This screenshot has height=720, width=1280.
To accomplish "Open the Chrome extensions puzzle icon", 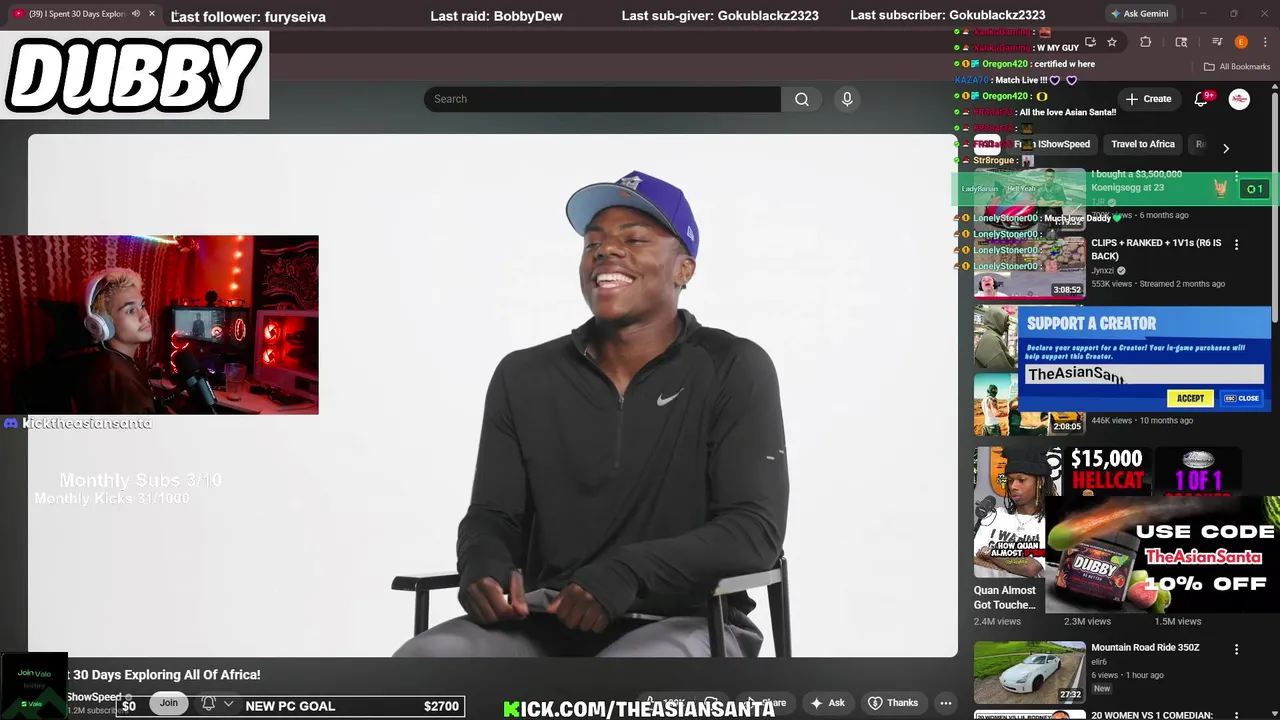I will (x=1146, y=42).
